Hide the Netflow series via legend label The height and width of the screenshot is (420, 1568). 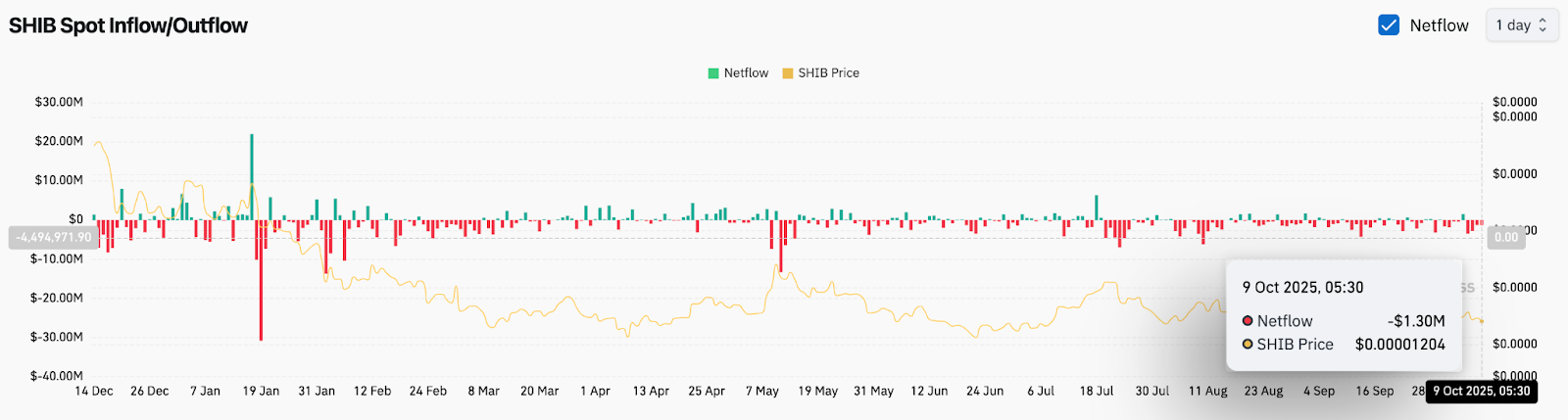point(746,73)
